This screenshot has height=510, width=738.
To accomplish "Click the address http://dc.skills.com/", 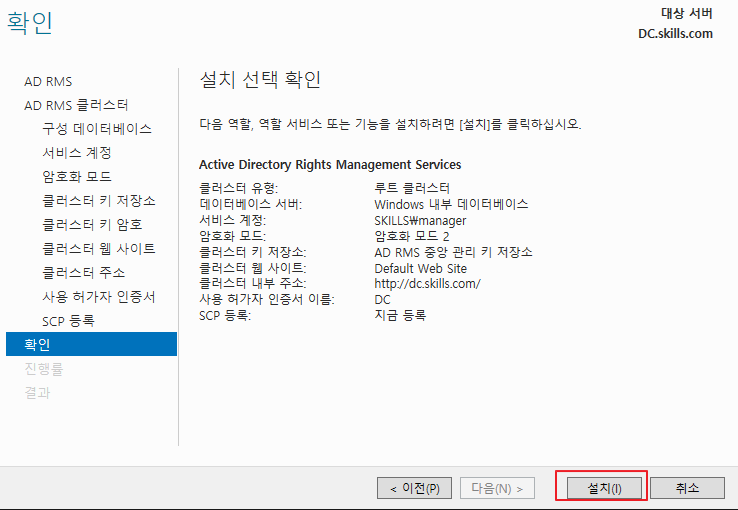I will 427,284.
